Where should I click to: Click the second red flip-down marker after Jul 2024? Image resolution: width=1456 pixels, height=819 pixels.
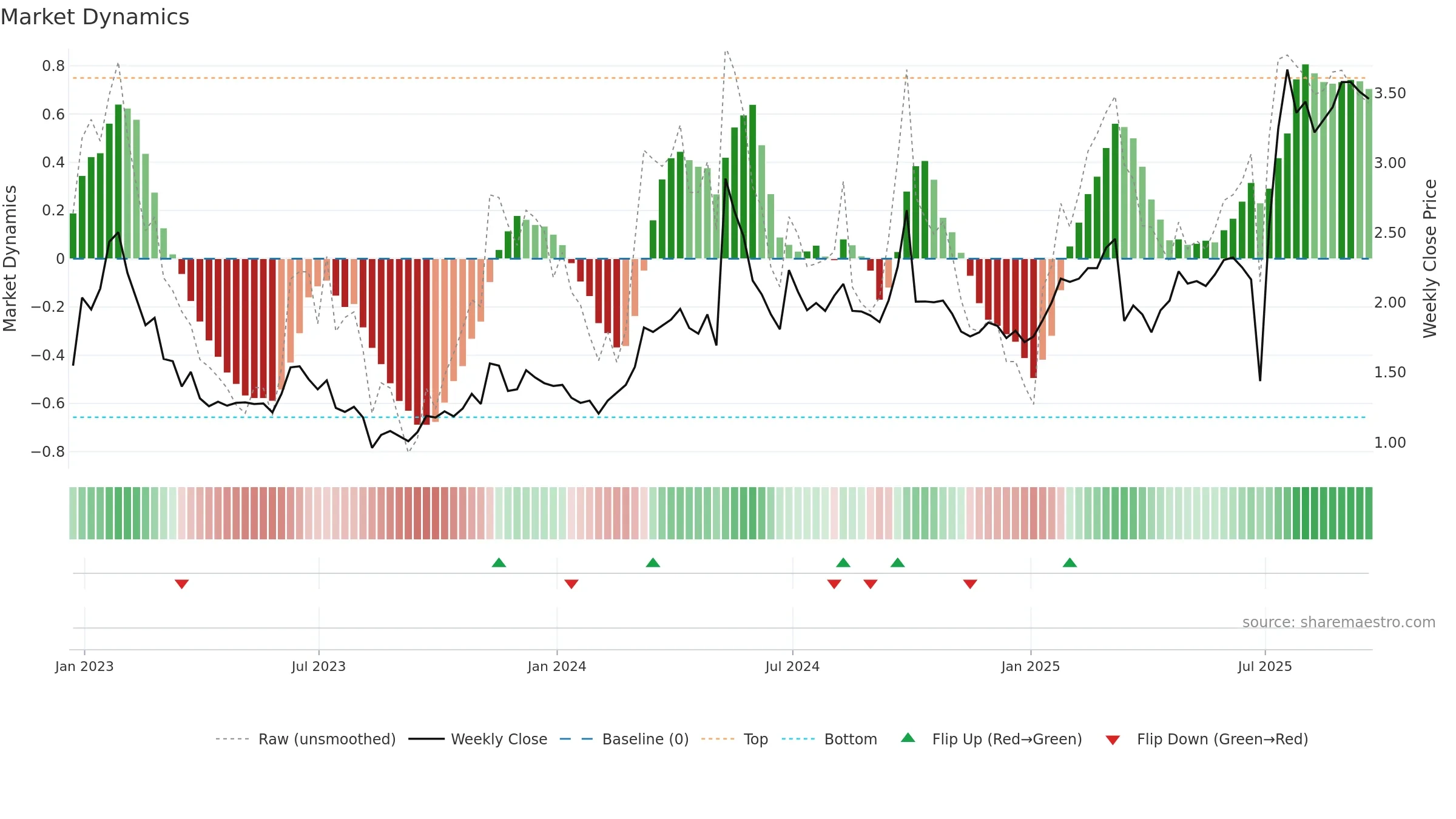point(871,584)
